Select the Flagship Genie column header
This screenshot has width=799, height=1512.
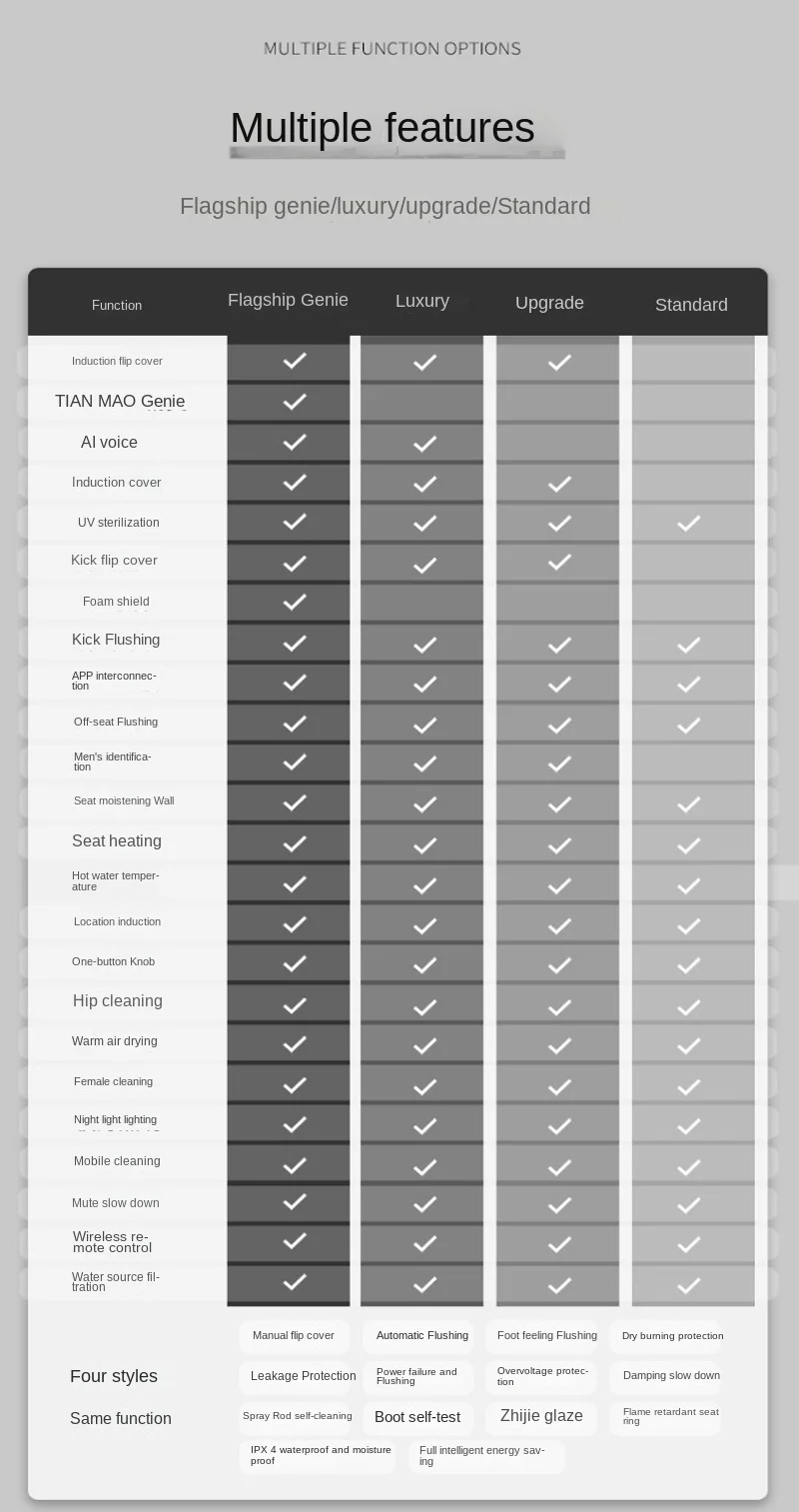(288, 300)
